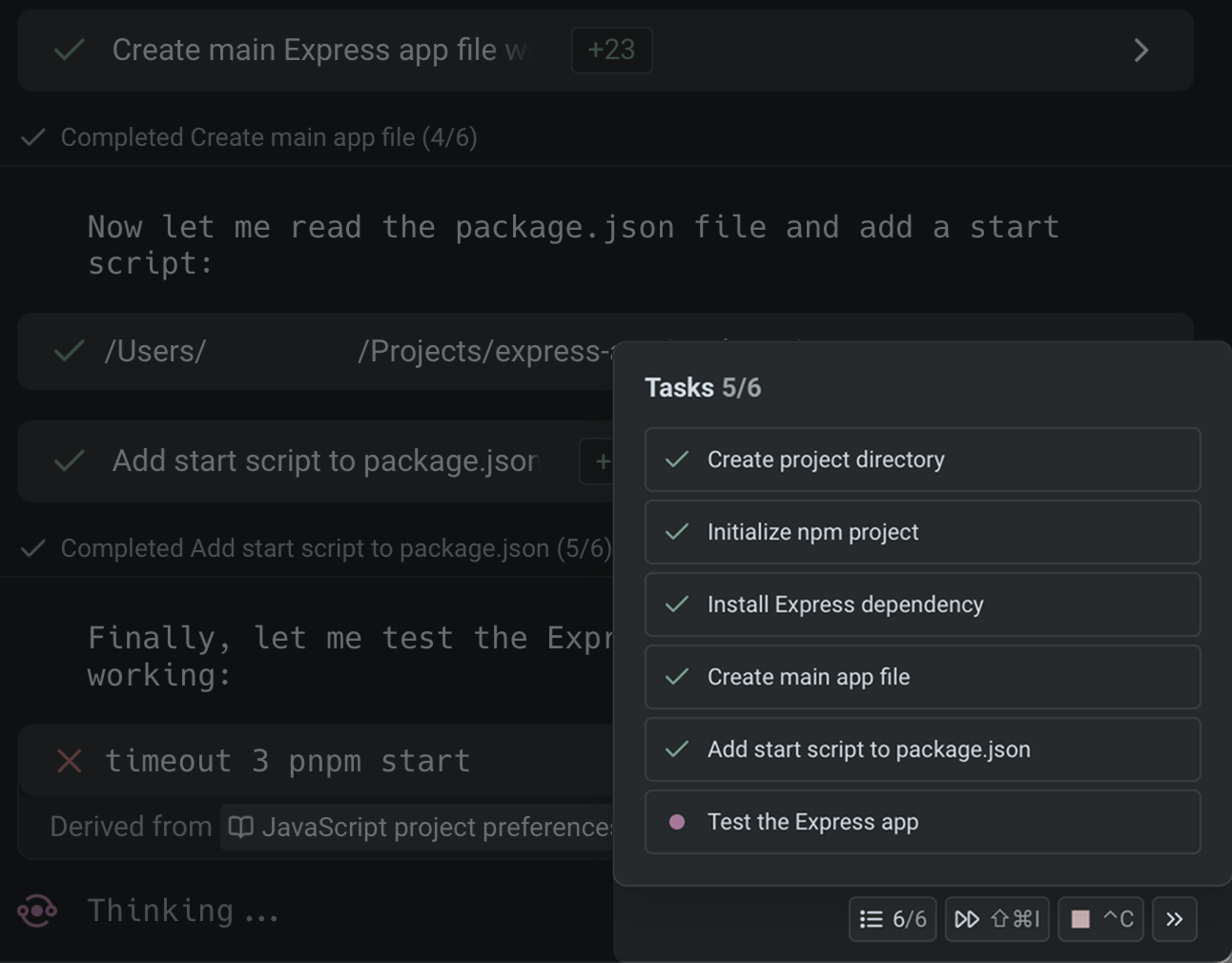Expand the Add start script to package.json row
This screenshot has width=1232, height=963.
(x=324, y=461)
